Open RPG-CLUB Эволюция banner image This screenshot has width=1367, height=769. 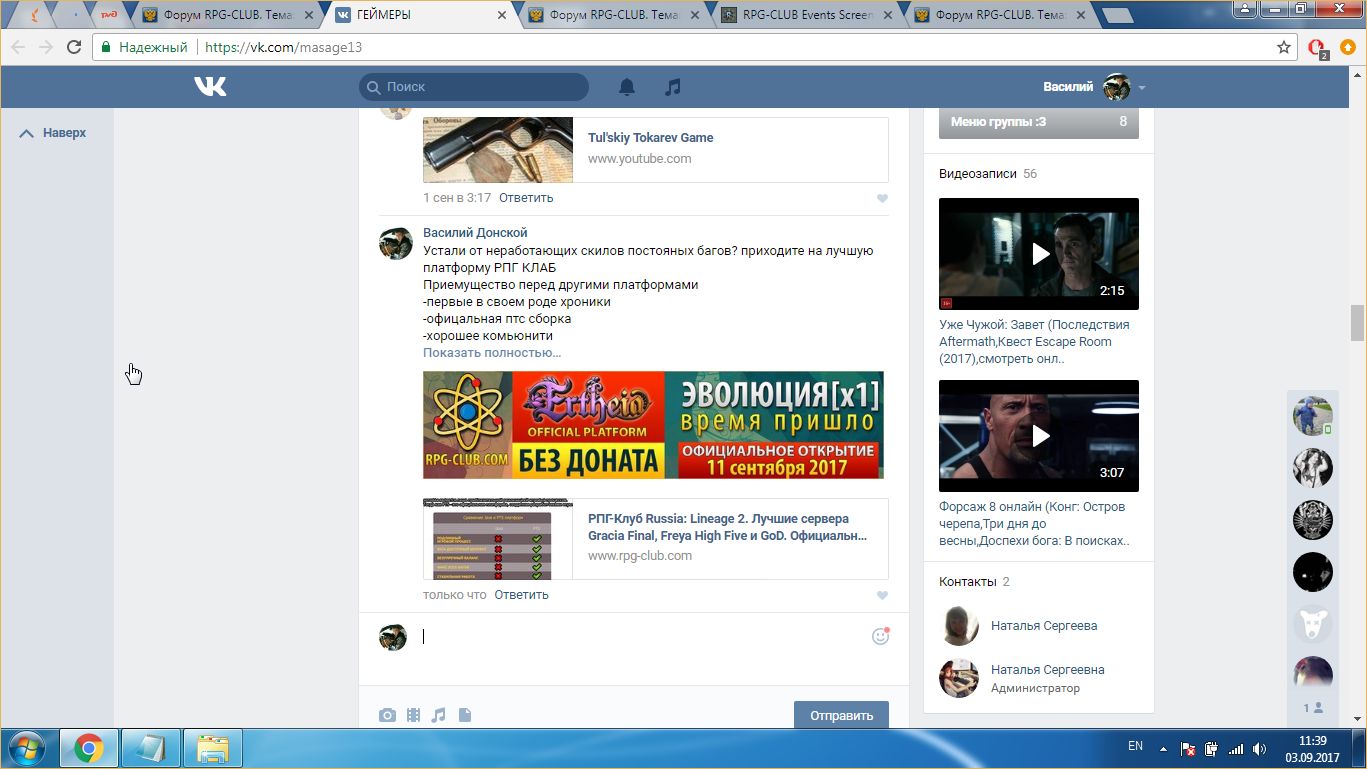pos(653,425)
